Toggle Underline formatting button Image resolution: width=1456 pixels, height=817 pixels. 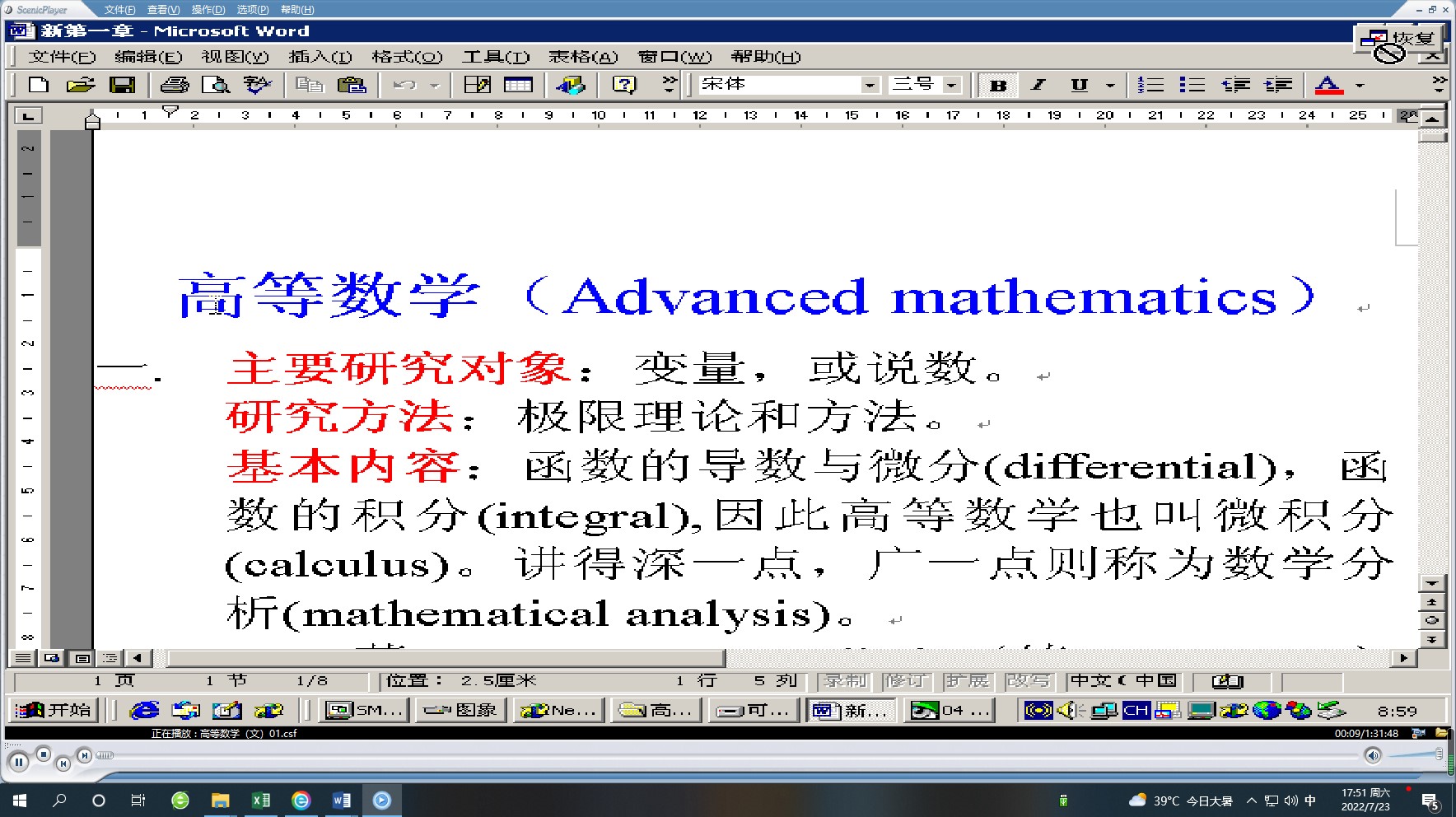click(1080, 85)
